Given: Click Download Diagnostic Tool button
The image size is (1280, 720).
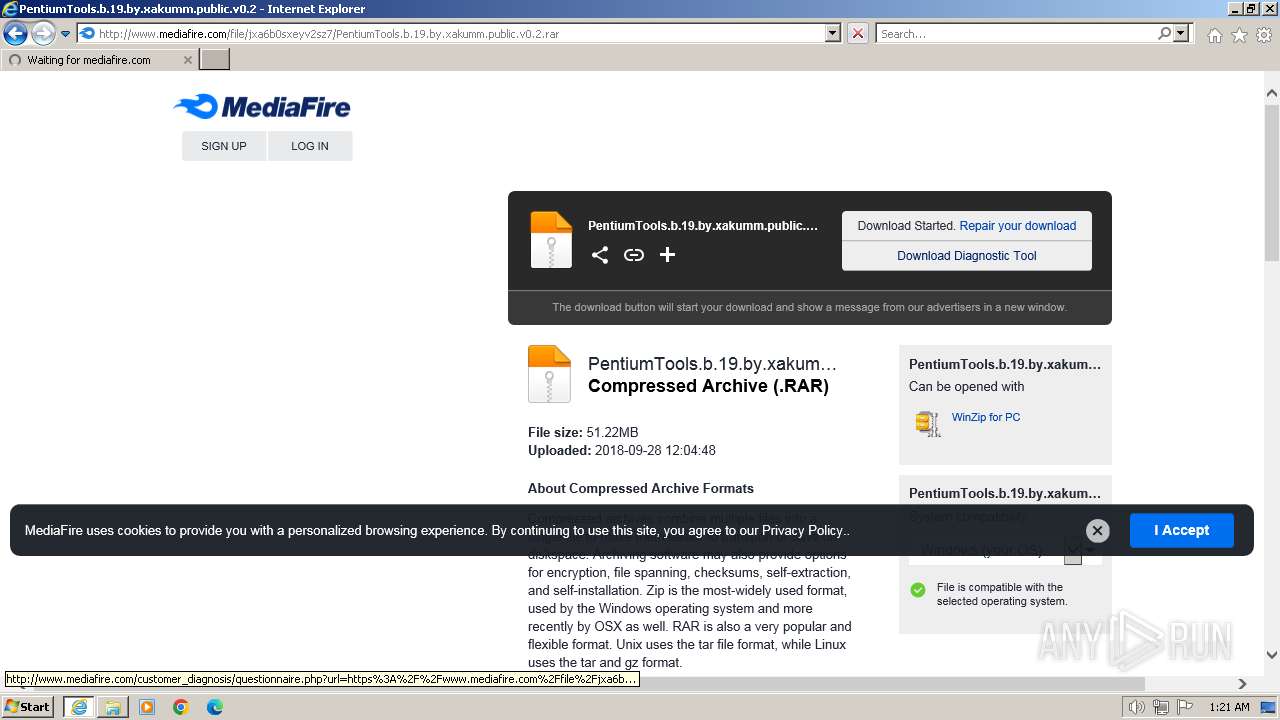Looking at the screenshot, I should (x=967, y=256).
